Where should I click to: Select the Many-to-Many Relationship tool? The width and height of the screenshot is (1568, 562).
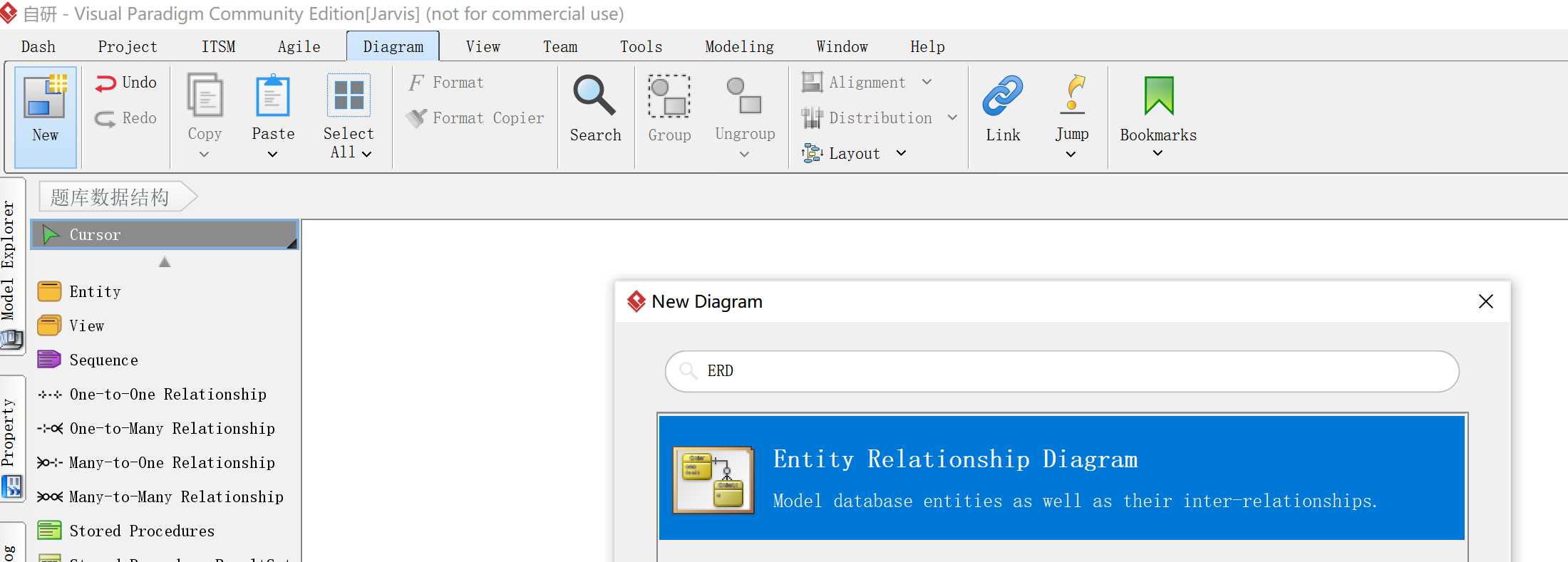[175, 497]
